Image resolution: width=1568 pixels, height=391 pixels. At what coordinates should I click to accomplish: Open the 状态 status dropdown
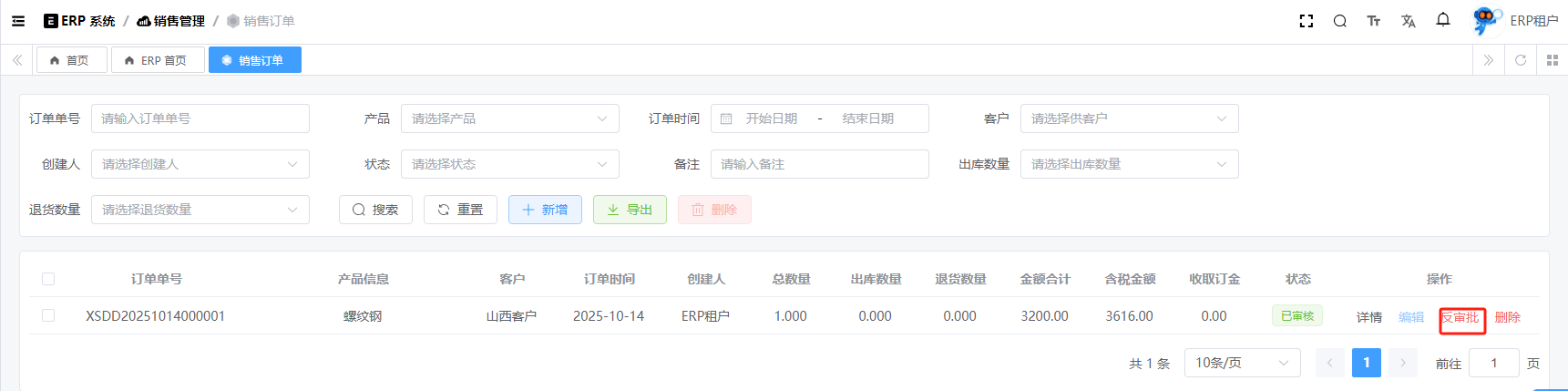click(x=509, y=164)
